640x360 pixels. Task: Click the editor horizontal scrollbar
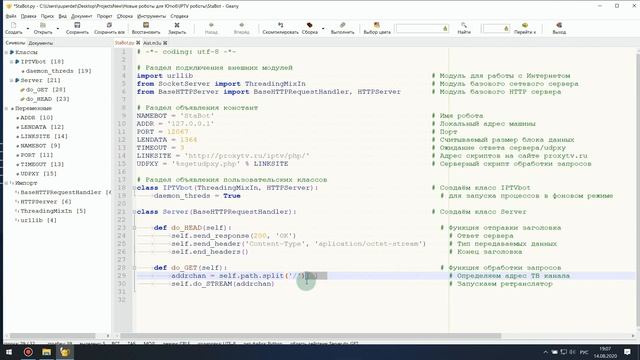[x=310, y=336]
